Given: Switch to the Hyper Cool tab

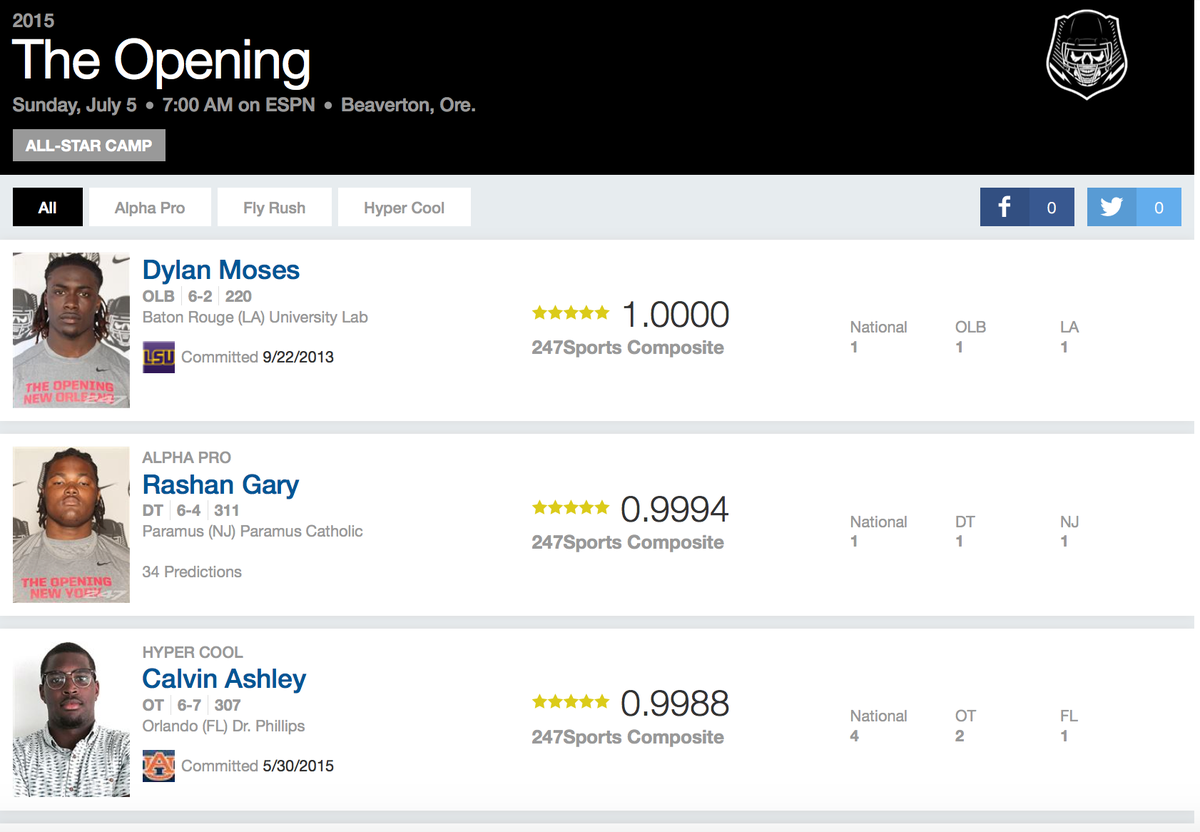Looking at the screenshot, I should [x=404, y=207].
